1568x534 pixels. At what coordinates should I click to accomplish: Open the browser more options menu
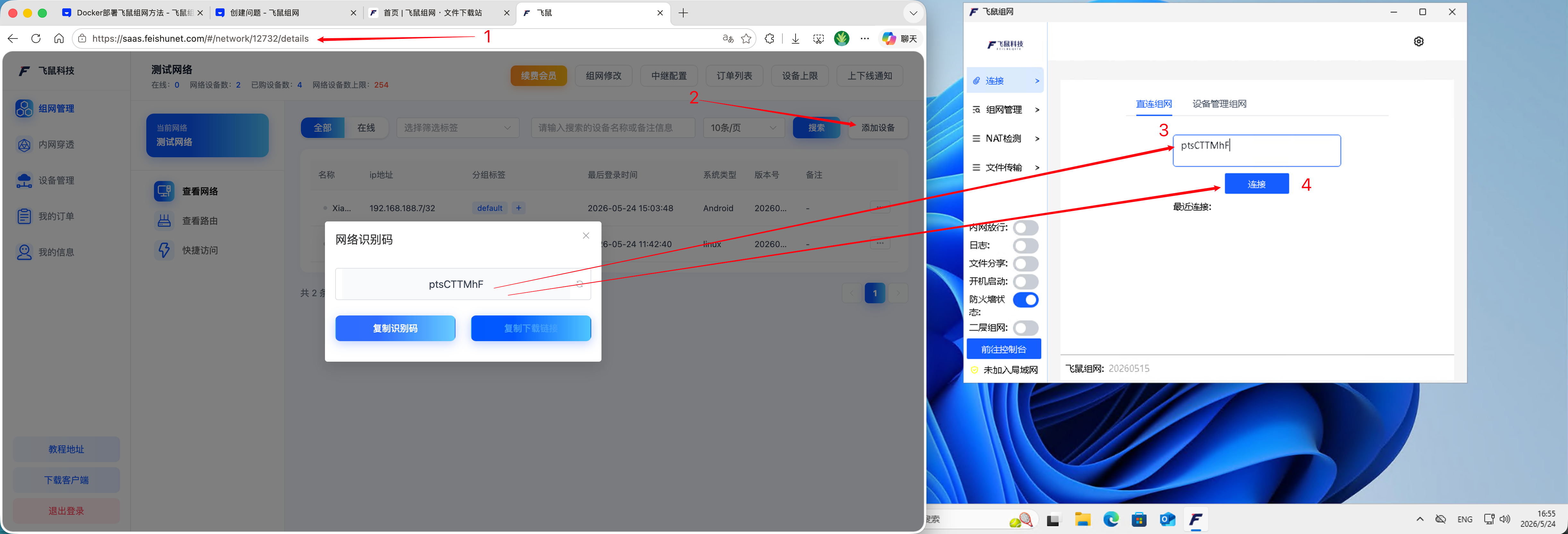(865, 39)
